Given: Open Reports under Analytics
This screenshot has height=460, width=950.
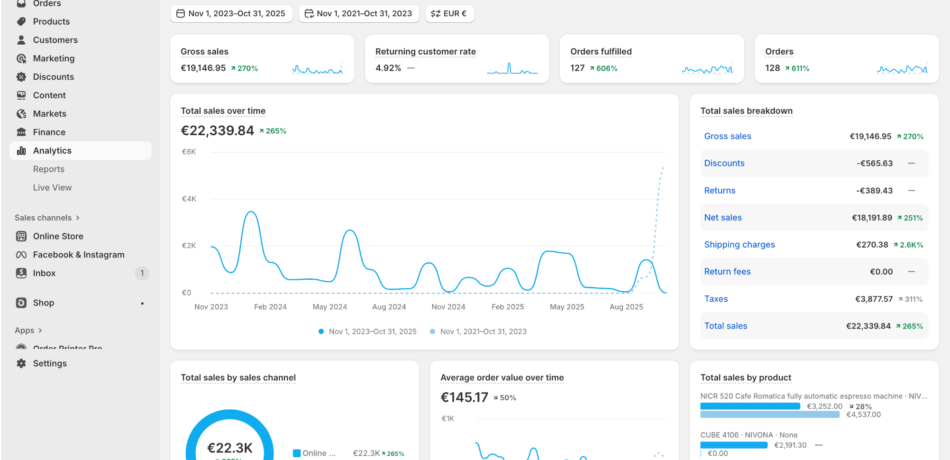Looking at the screenshot, I should click(49, 169).
